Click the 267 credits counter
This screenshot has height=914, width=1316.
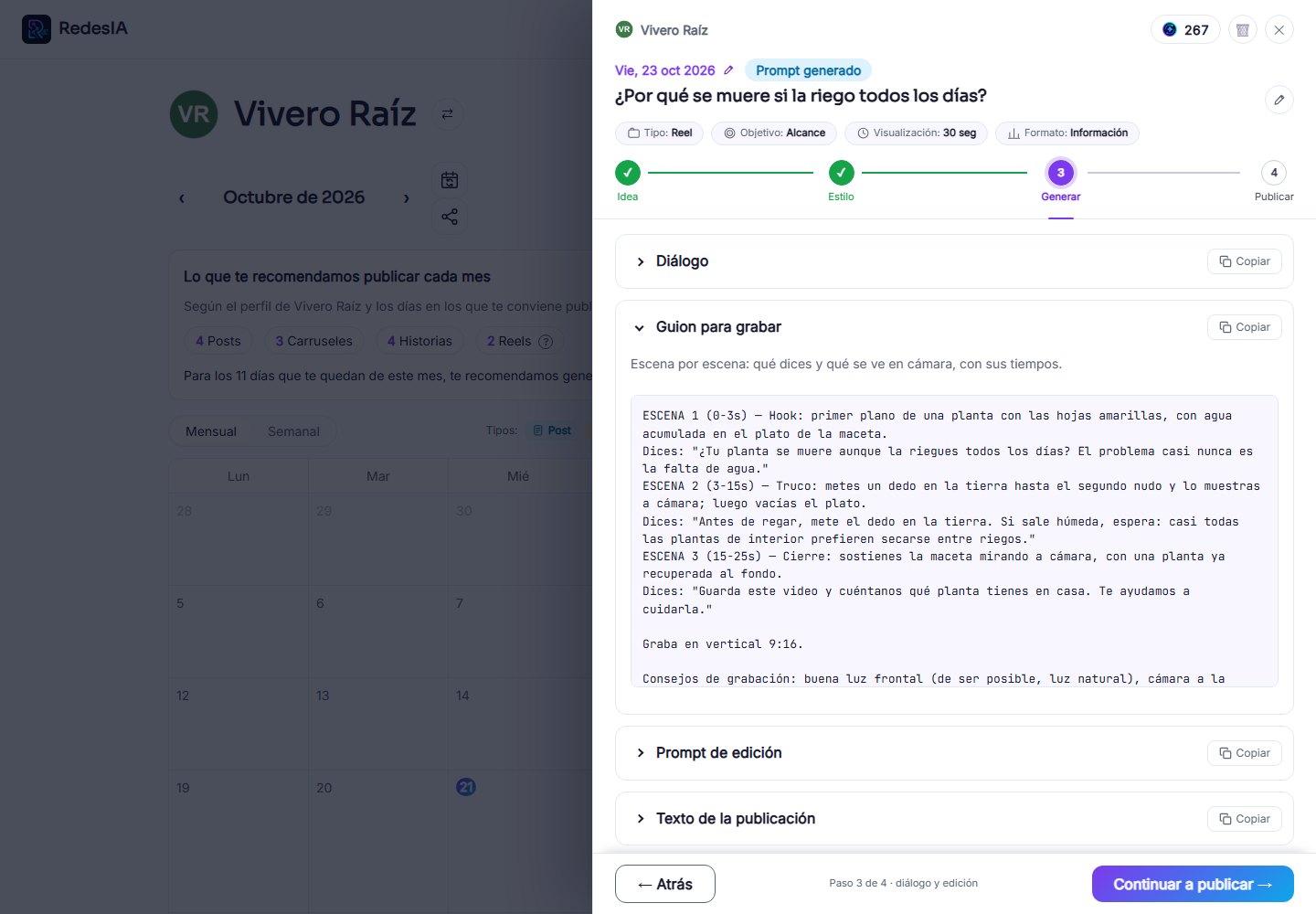click(1185, 30)
